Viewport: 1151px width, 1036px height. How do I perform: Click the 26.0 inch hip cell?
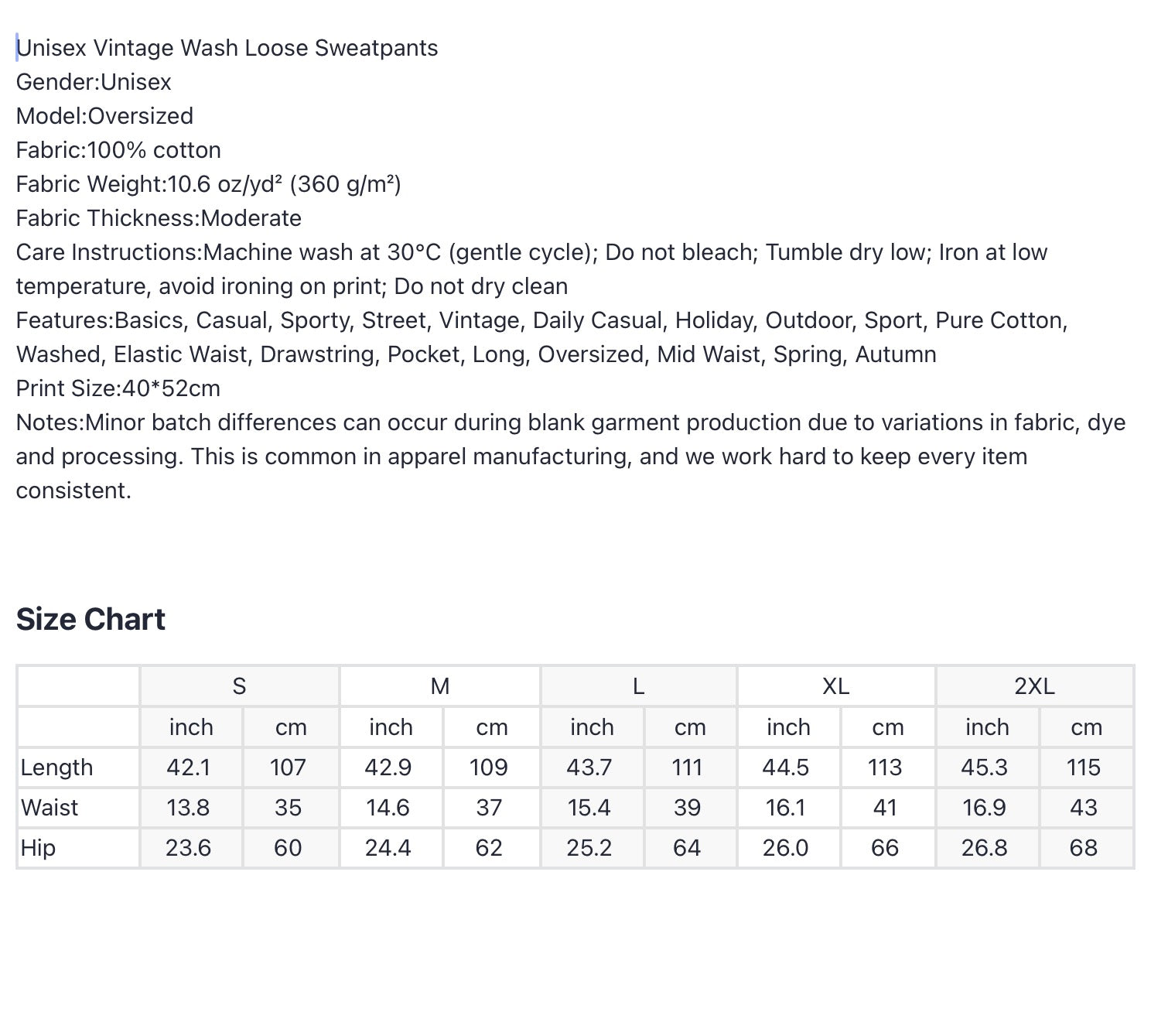[785, 848]
